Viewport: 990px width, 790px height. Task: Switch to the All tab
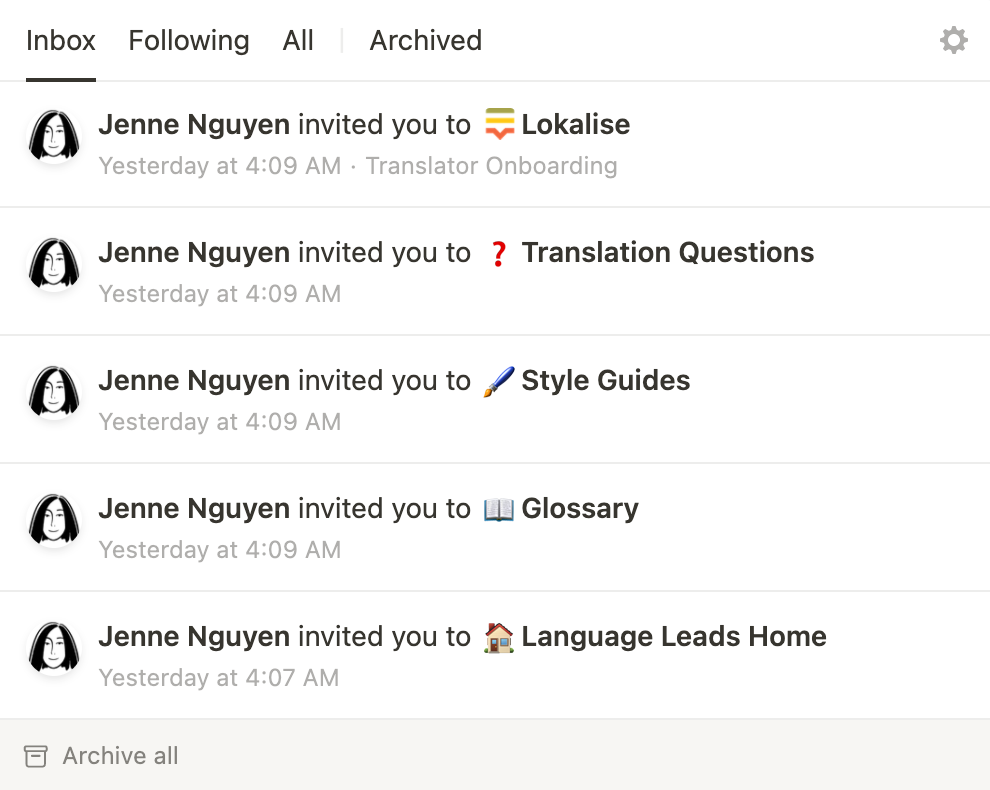[298, 40]
